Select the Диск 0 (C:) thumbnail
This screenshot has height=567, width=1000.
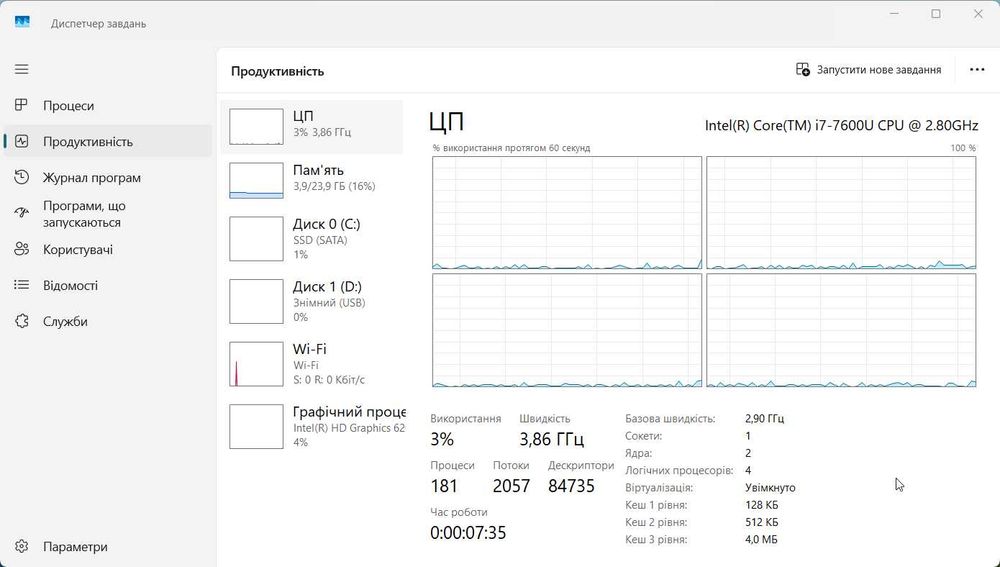pos(256,239)
